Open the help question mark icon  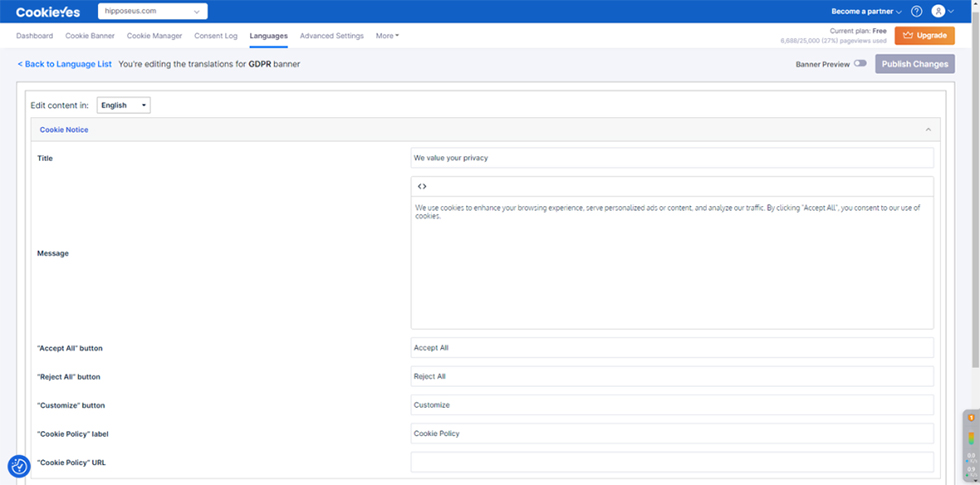[916, 12]
